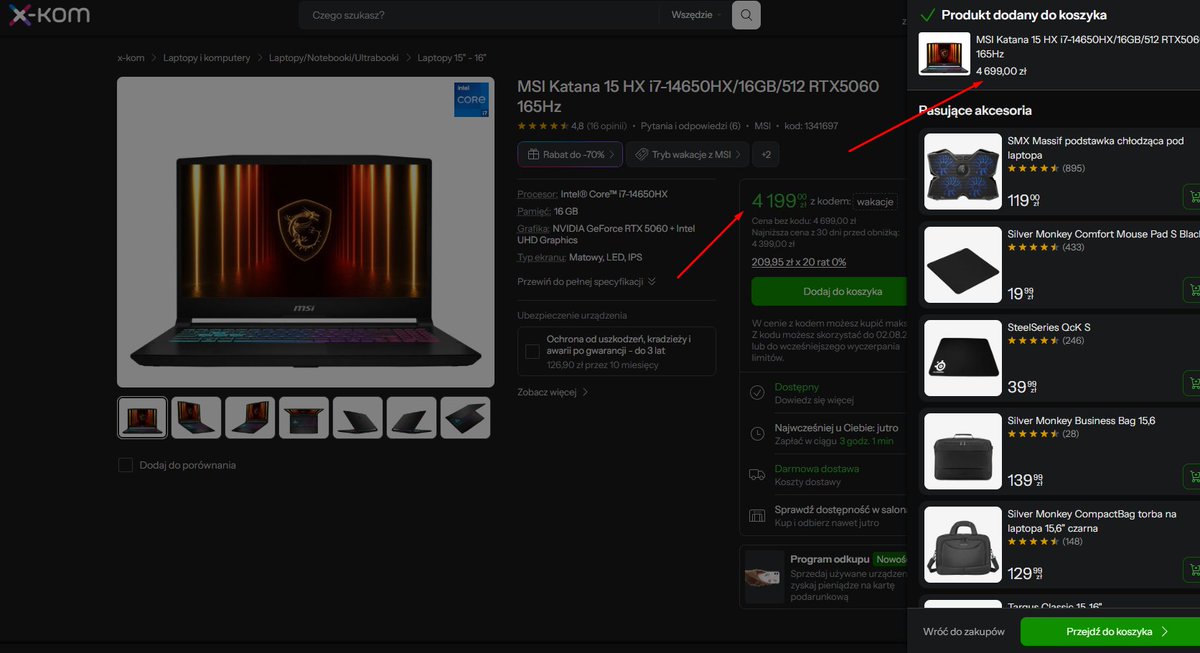Screen dimensions: 1200x653
Task: Open the 'Koszty dostawy' link
Action: coord(808,482)
